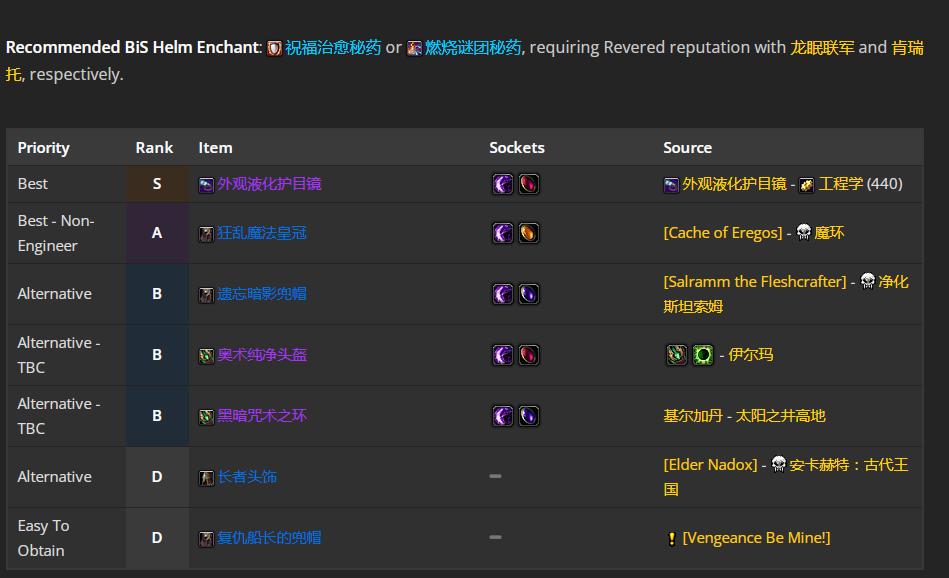Select the 黑暗咒术之环 item link
This screenshot has height=578, width=949.
(x=262, y=416)
